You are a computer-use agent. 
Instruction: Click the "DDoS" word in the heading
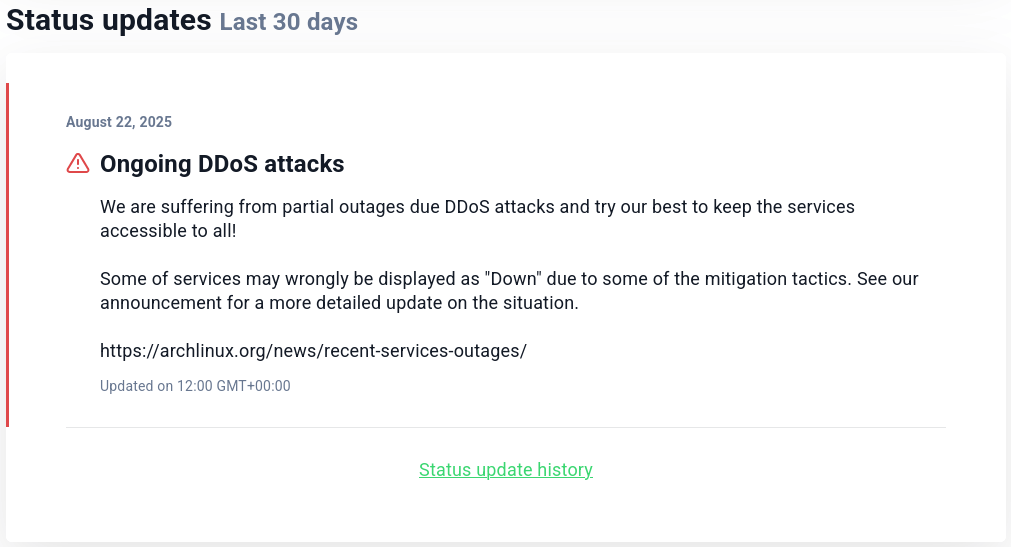tap(228, 164)
